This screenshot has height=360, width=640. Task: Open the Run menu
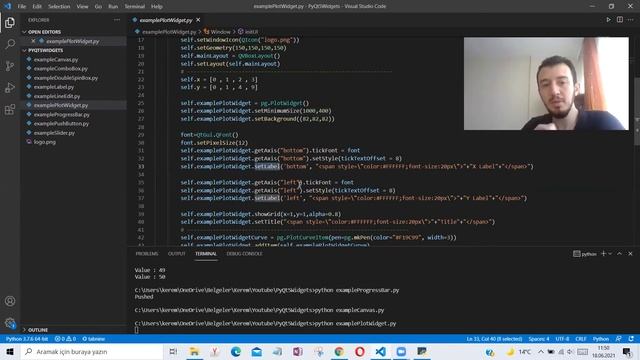click(x=113, y=7)
